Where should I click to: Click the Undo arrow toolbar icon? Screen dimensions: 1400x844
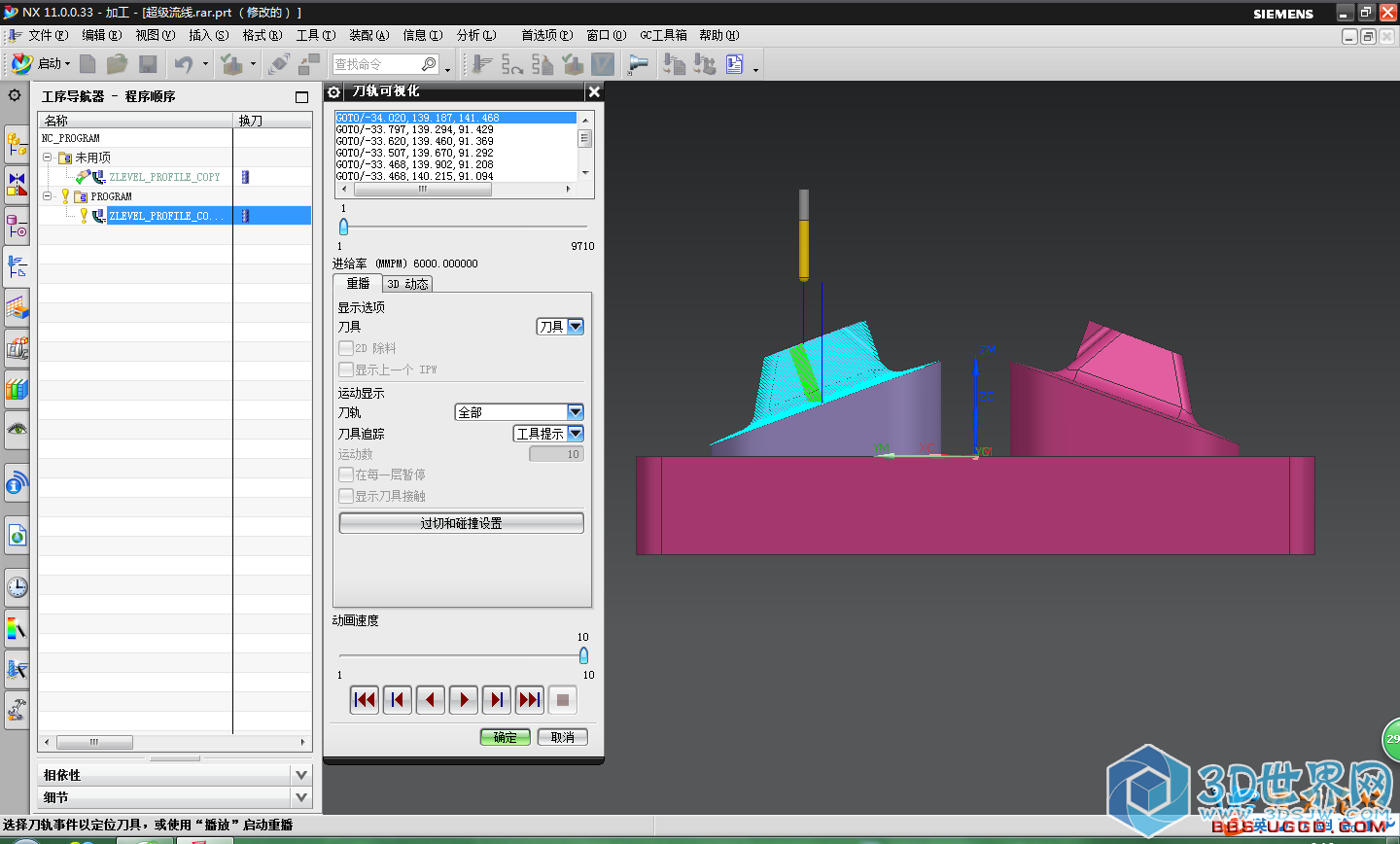(183, 64)
